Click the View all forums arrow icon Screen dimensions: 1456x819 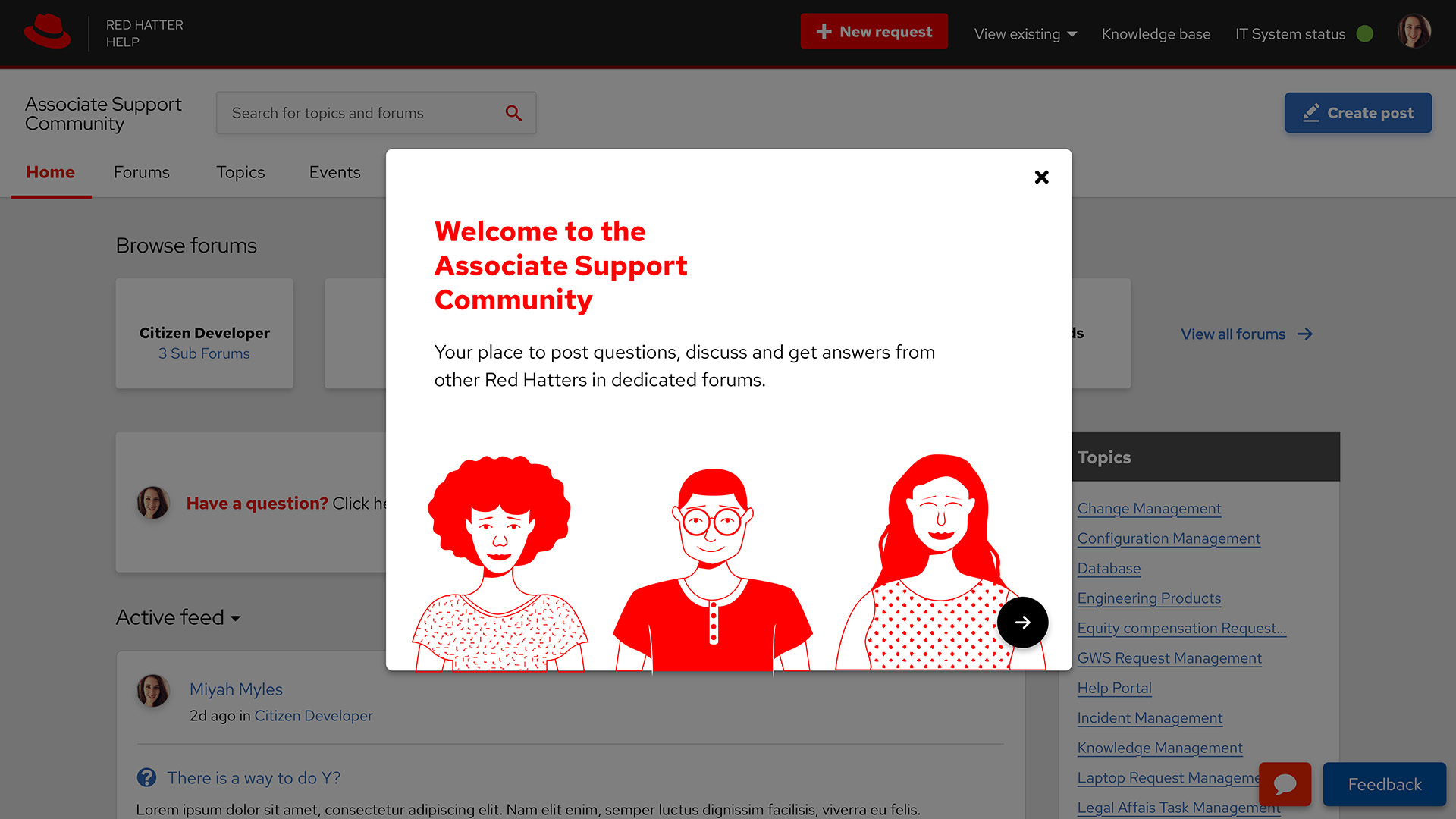coord(1304,334)
